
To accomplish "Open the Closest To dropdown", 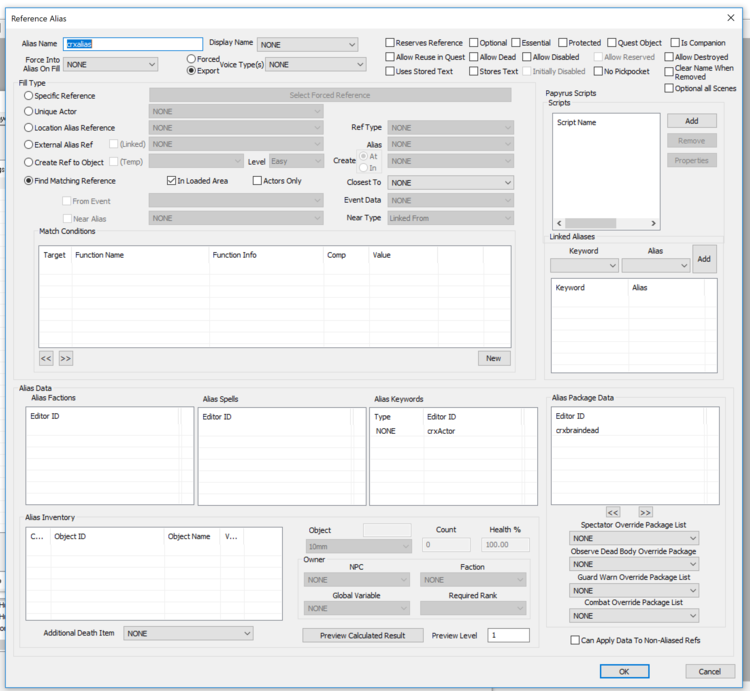I will click(451, 183).
